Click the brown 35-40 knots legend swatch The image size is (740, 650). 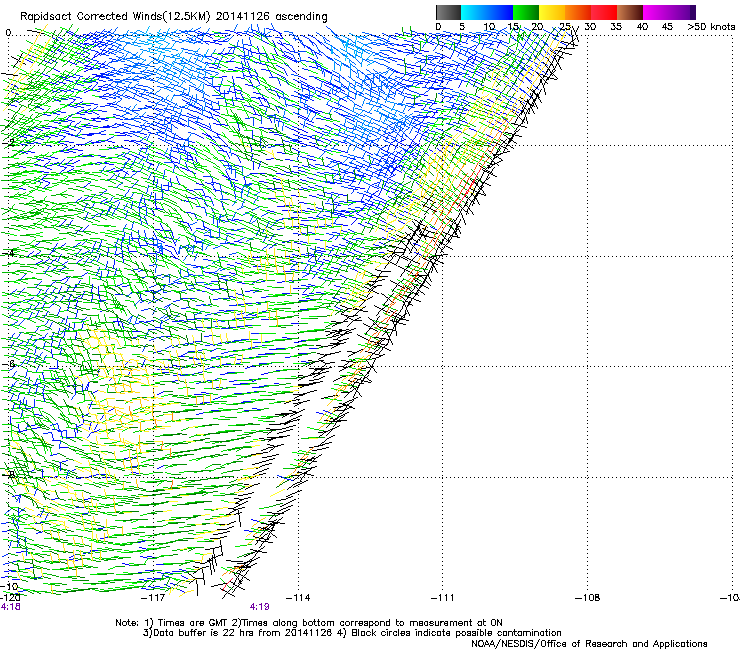point(630,12)
